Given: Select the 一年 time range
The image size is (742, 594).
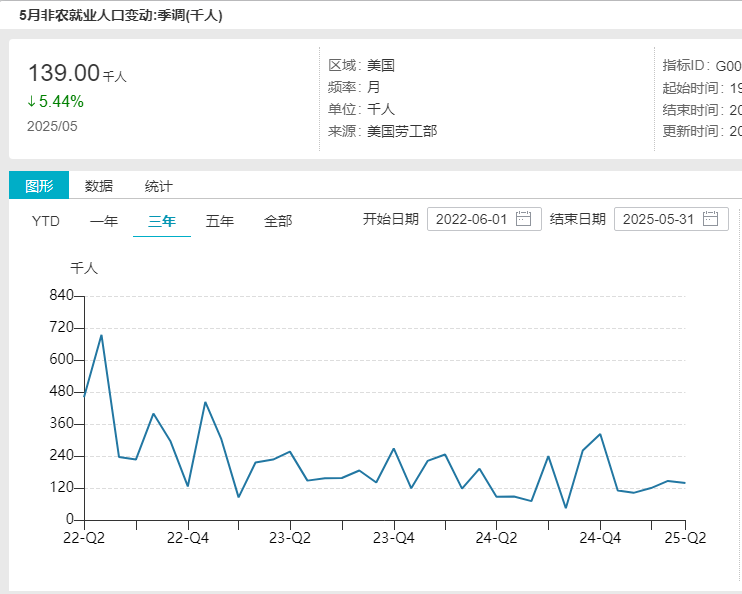Looking at the screenshot, I should pos(104,221).
